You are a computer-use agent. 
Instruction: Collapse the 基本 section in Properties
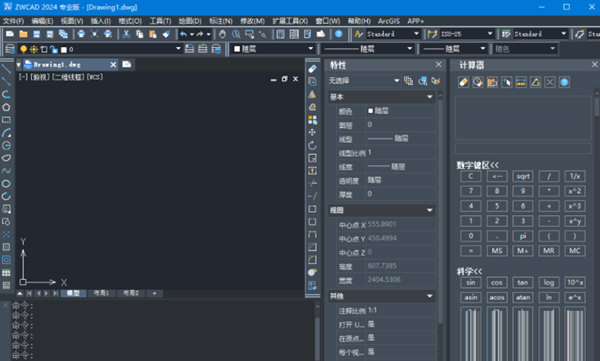tap(430, 97)
